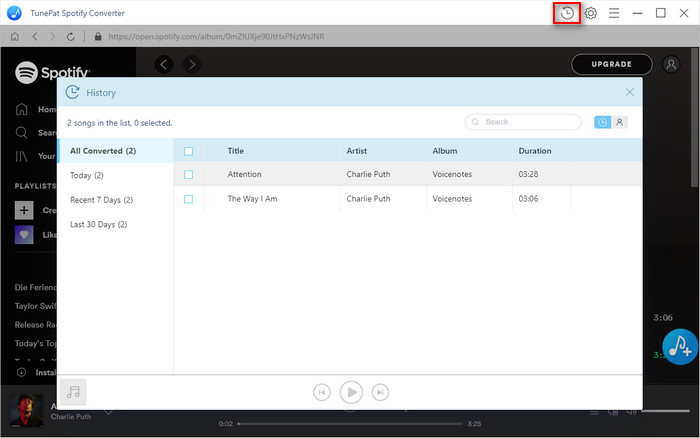Click the Spotify back chevron button
Image resolution: width=700 pixels, height=438 pixels.
(x=164, y=64)
